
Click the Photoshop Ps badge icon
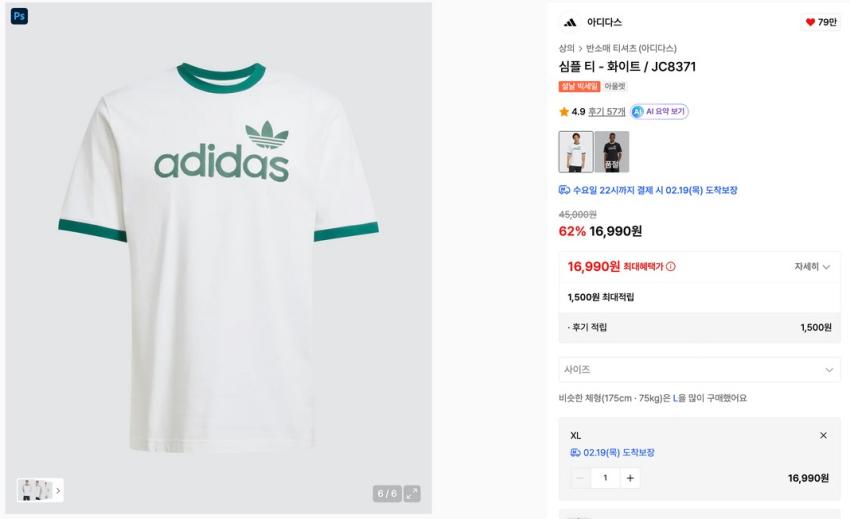pos(19,16)
